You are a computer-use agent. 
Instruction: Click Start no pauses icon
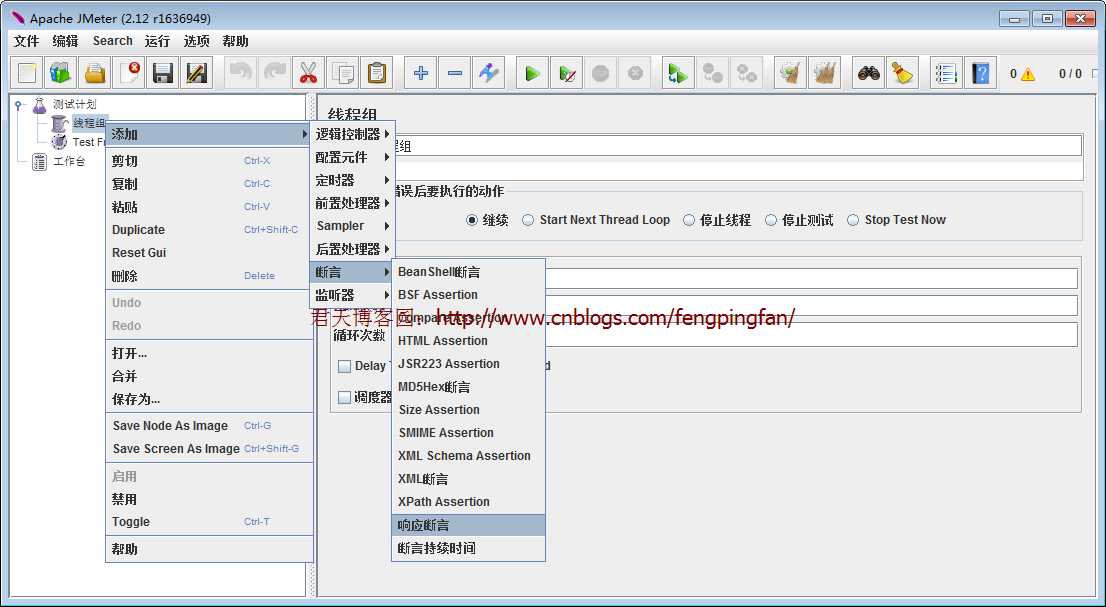point(566,73)
